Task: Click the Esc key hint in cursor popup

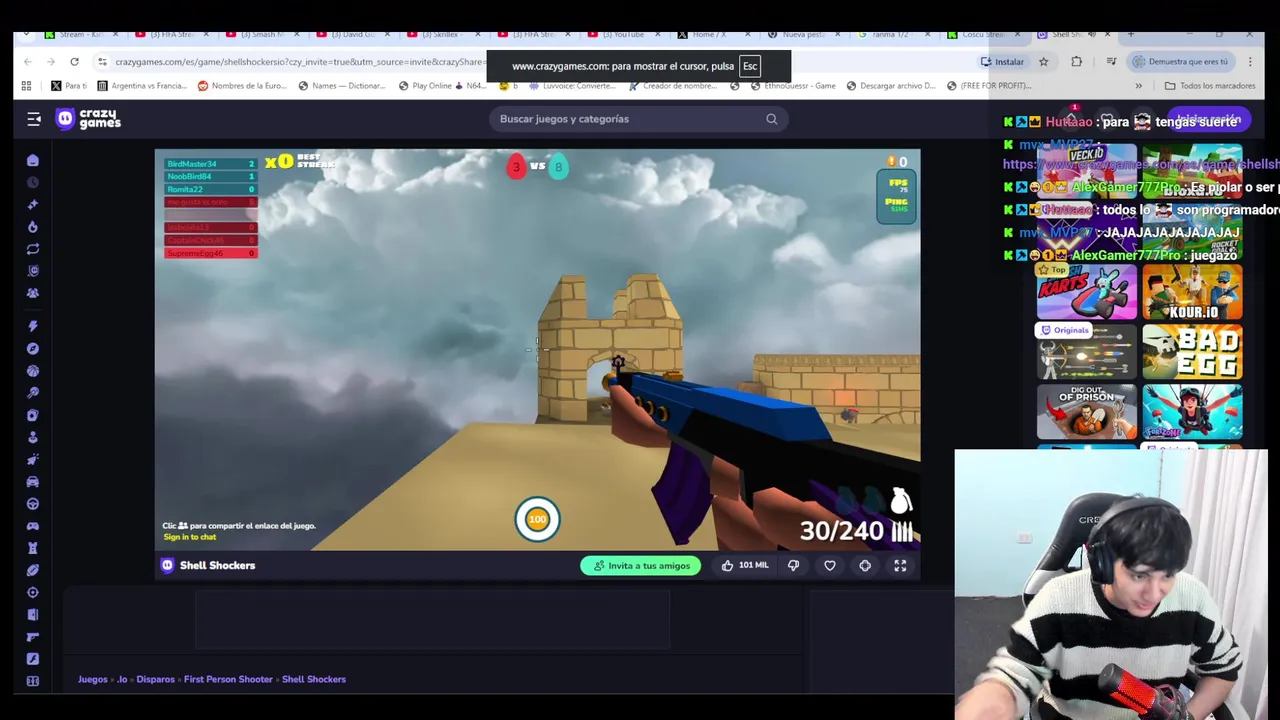Action: [x=750, y=66]
